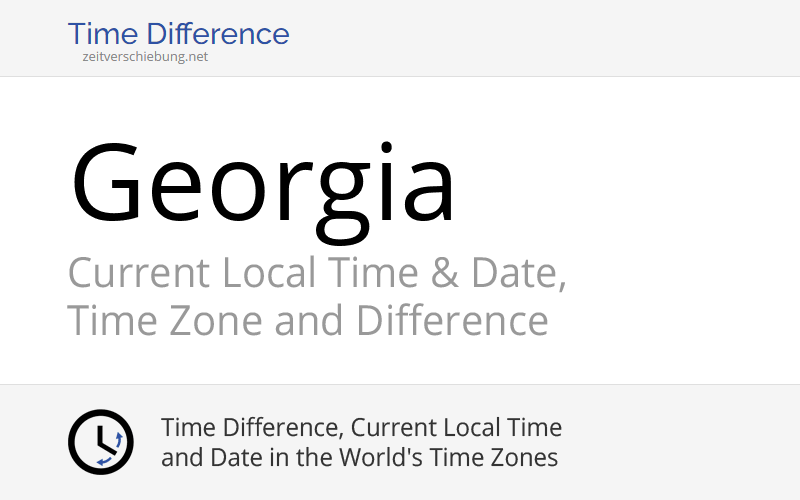
Task: Click the clock icon in the footer
Action: point(100,442)
